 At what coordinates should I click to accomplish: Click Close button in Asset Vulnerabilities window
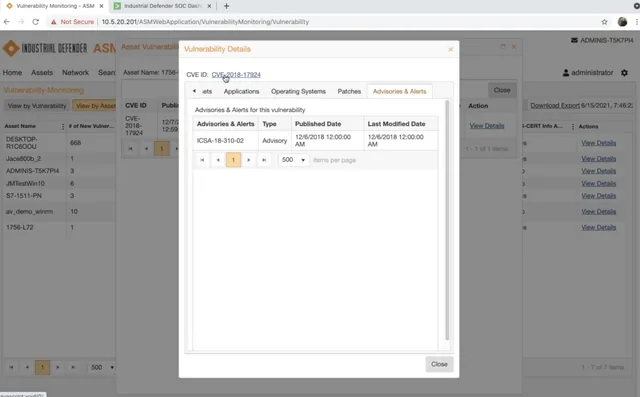click(502, 90)
